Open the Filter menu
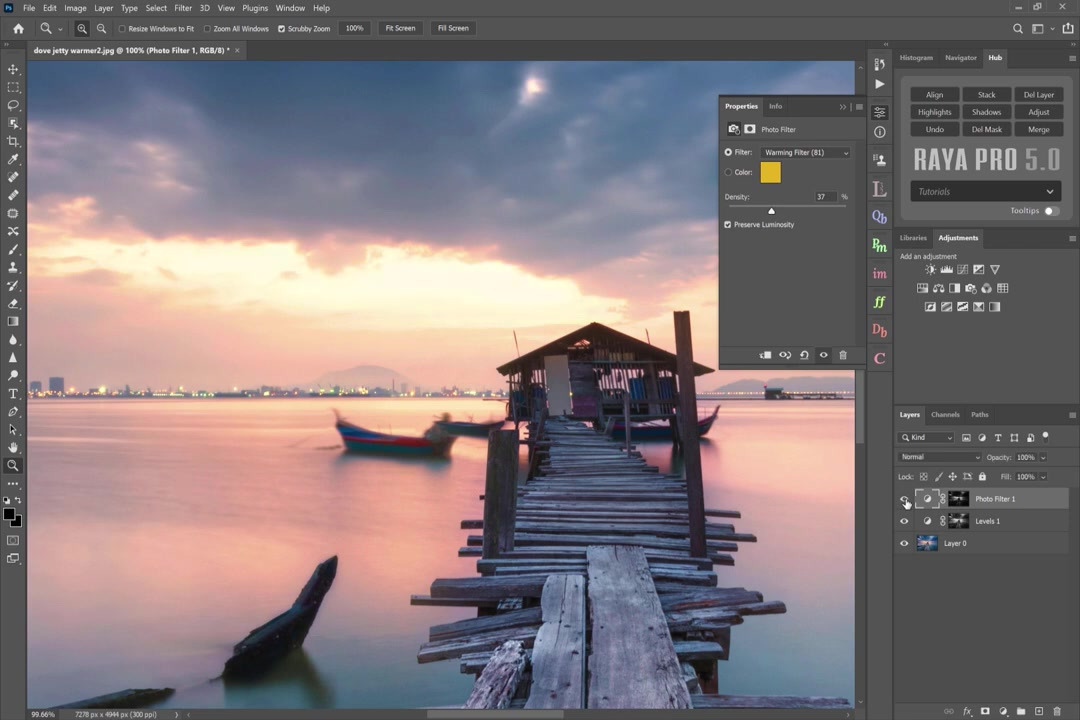This screenshot has width=1080, height=720. [x=183, y=8]
